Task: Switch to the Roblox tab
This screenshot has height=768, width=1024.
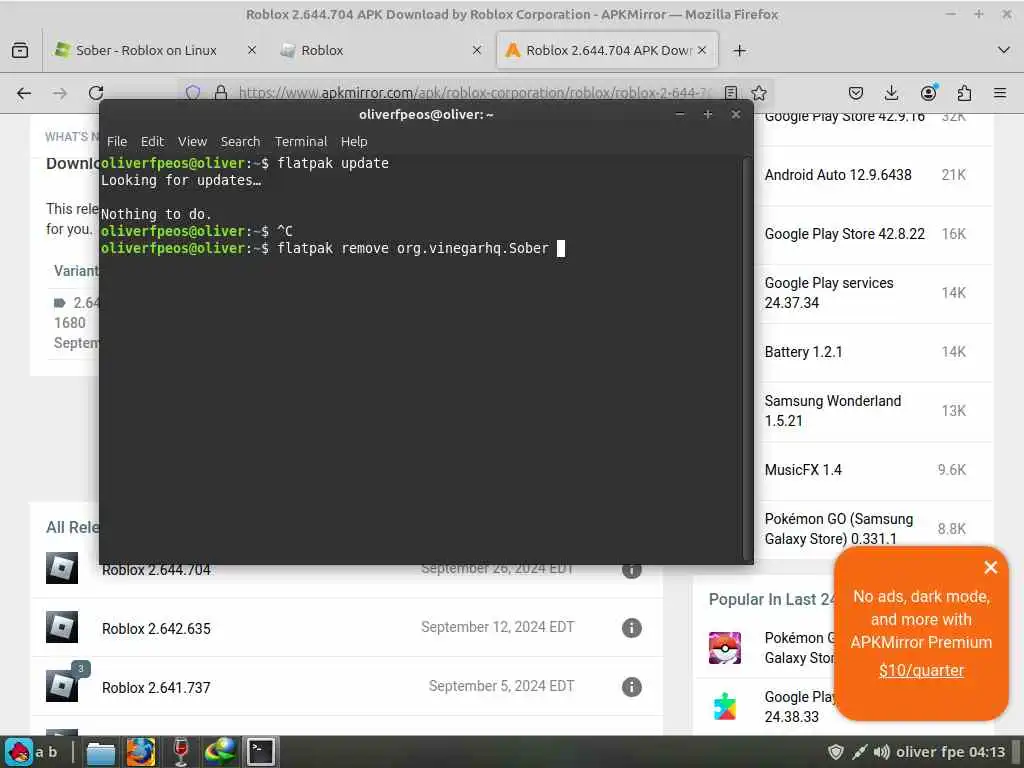Action: (x=381, y=50)
